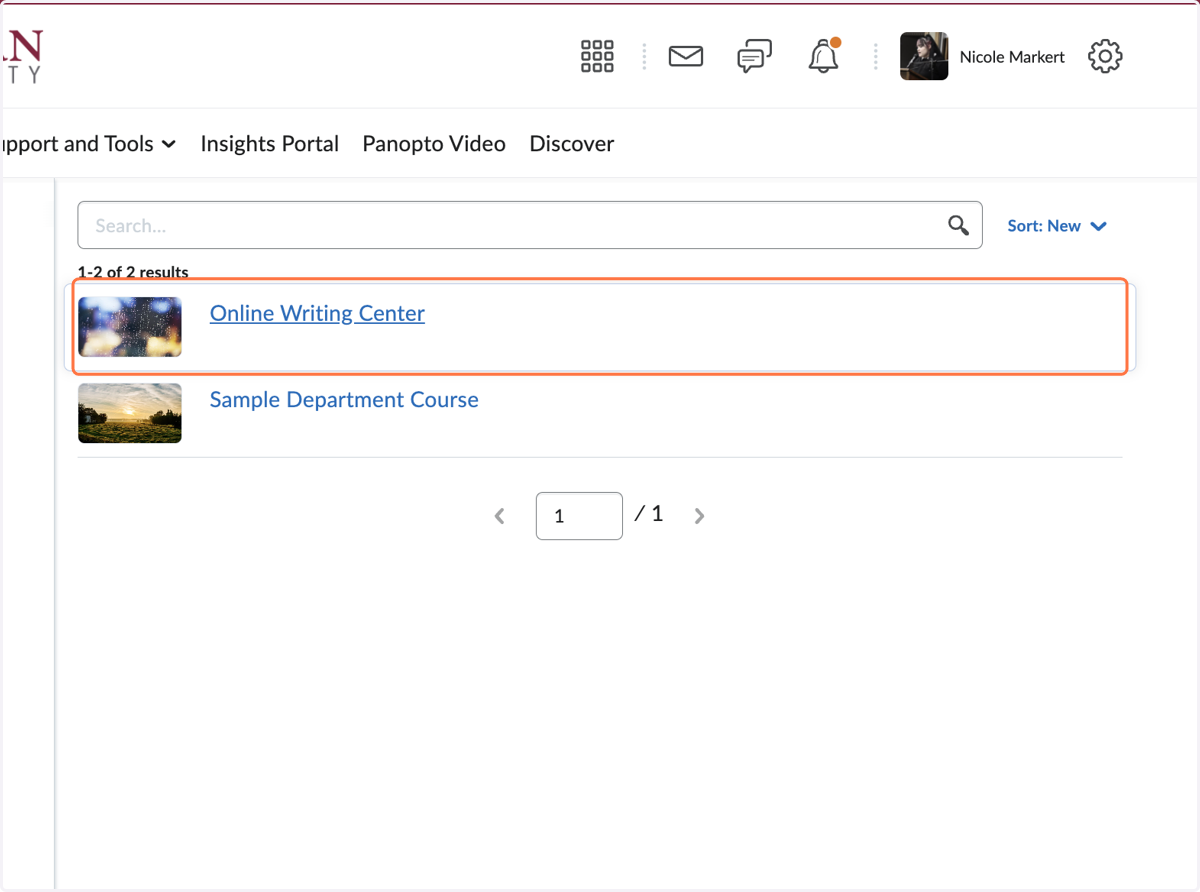Click the Online Writing Center course thumbnail
Viewport: 1200px width, 892px height.
[130, 327]
